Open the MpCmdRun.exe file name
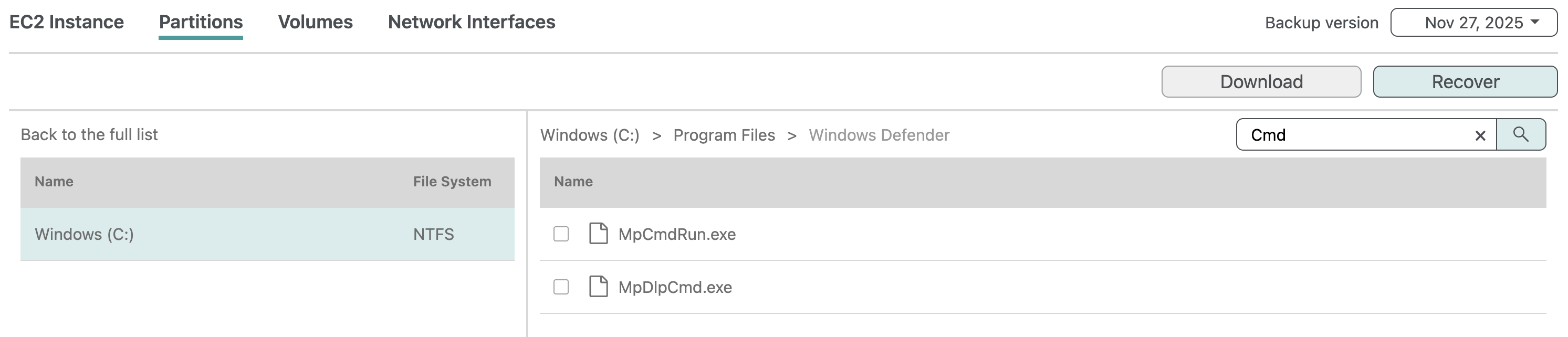 [676, 234]
